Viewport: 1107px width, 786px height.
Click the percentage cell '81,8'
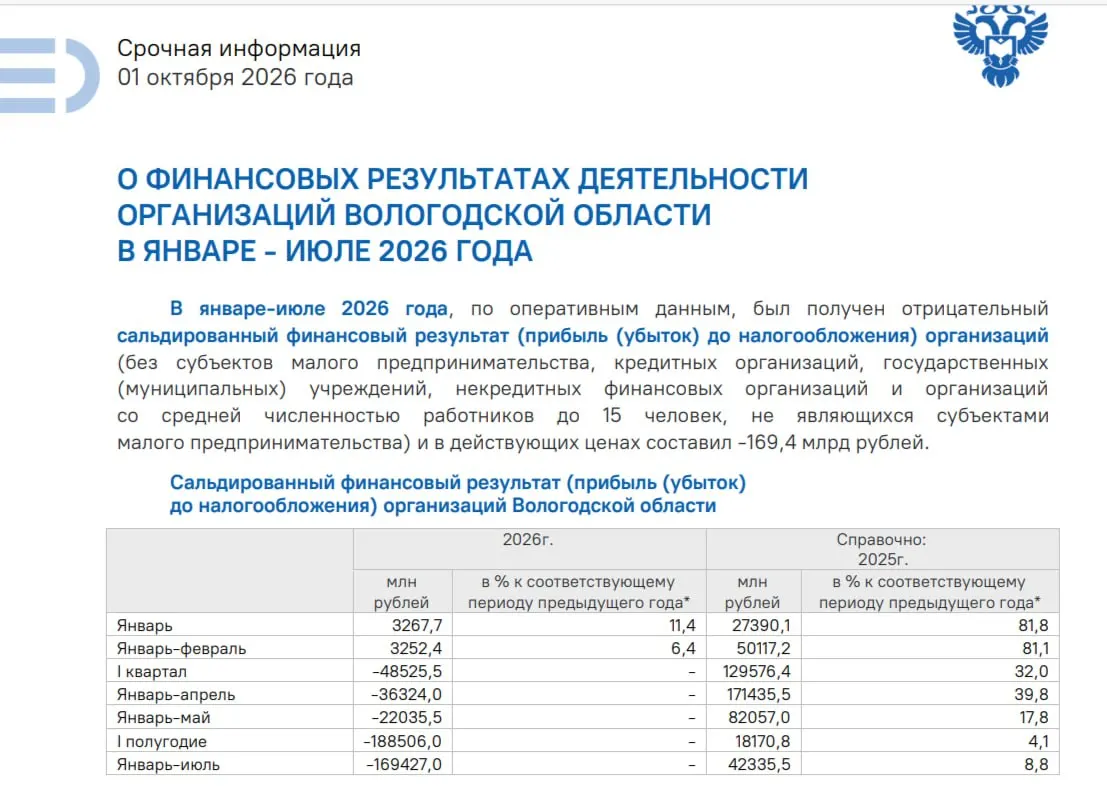point(1034,626)
